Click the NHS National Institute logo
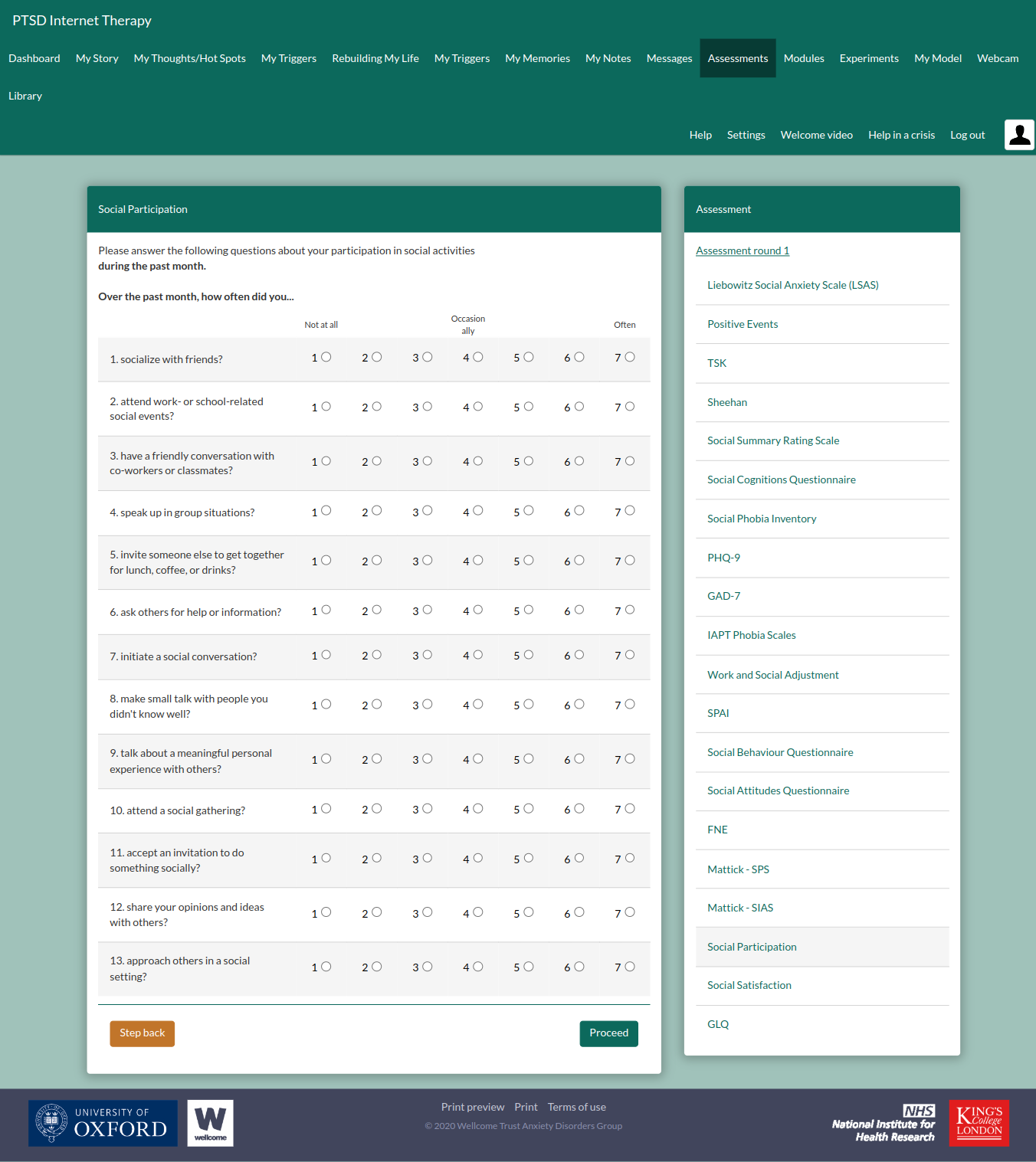This screenshot has width=1036, height=1162. point(884,1124)
